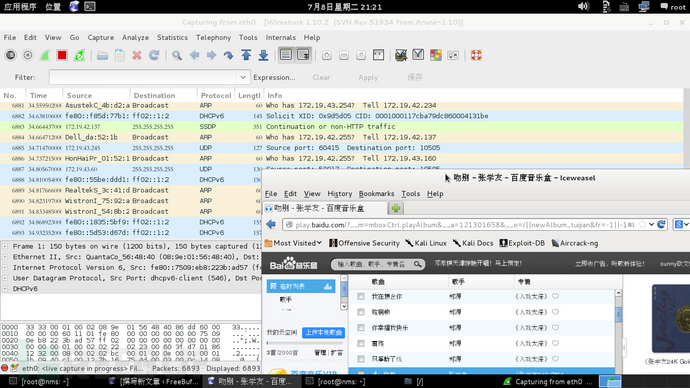Tick the first song checkbox in playlist

coord(361,296)
